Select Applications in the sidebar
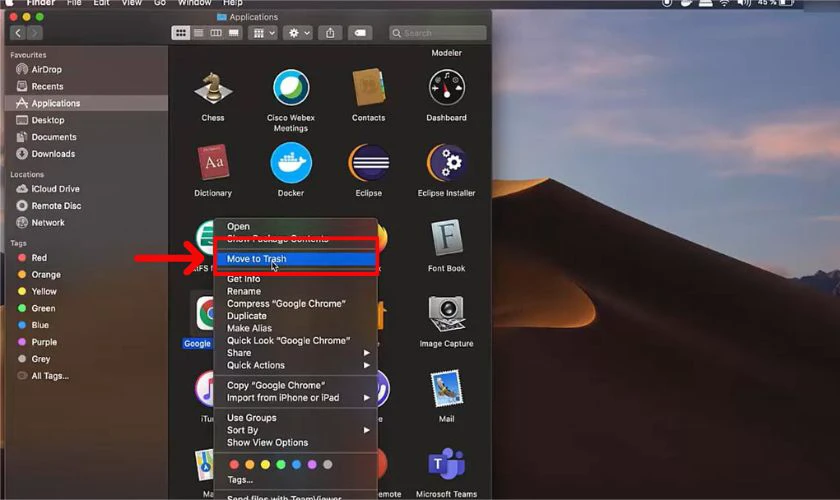 [x=86, y=103]
